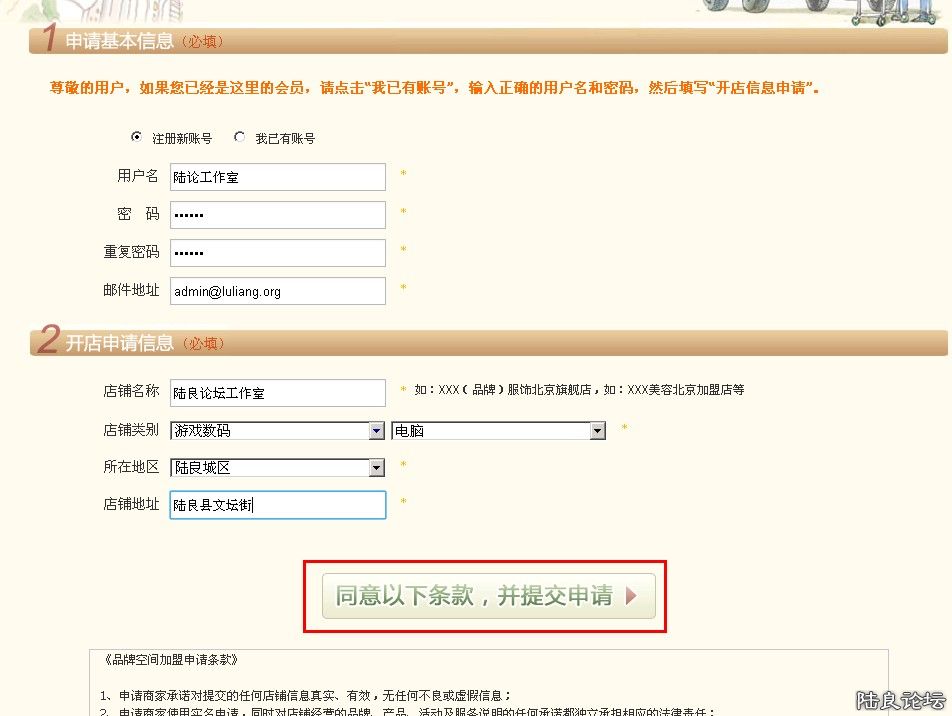Viewport: 952px width, 716px height.
Task: Choose the 我已有账号 radio option
Action: (239, 137)
